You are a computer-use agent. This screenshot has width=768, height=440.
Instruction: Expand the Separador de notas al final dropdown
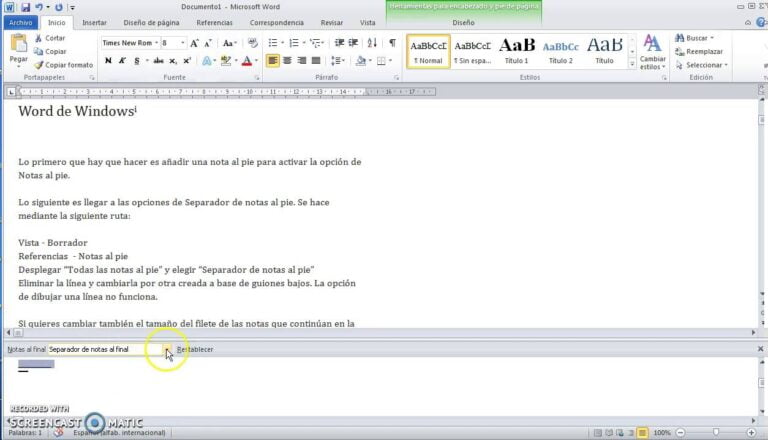pyautogui.click(x=167, y=349)
